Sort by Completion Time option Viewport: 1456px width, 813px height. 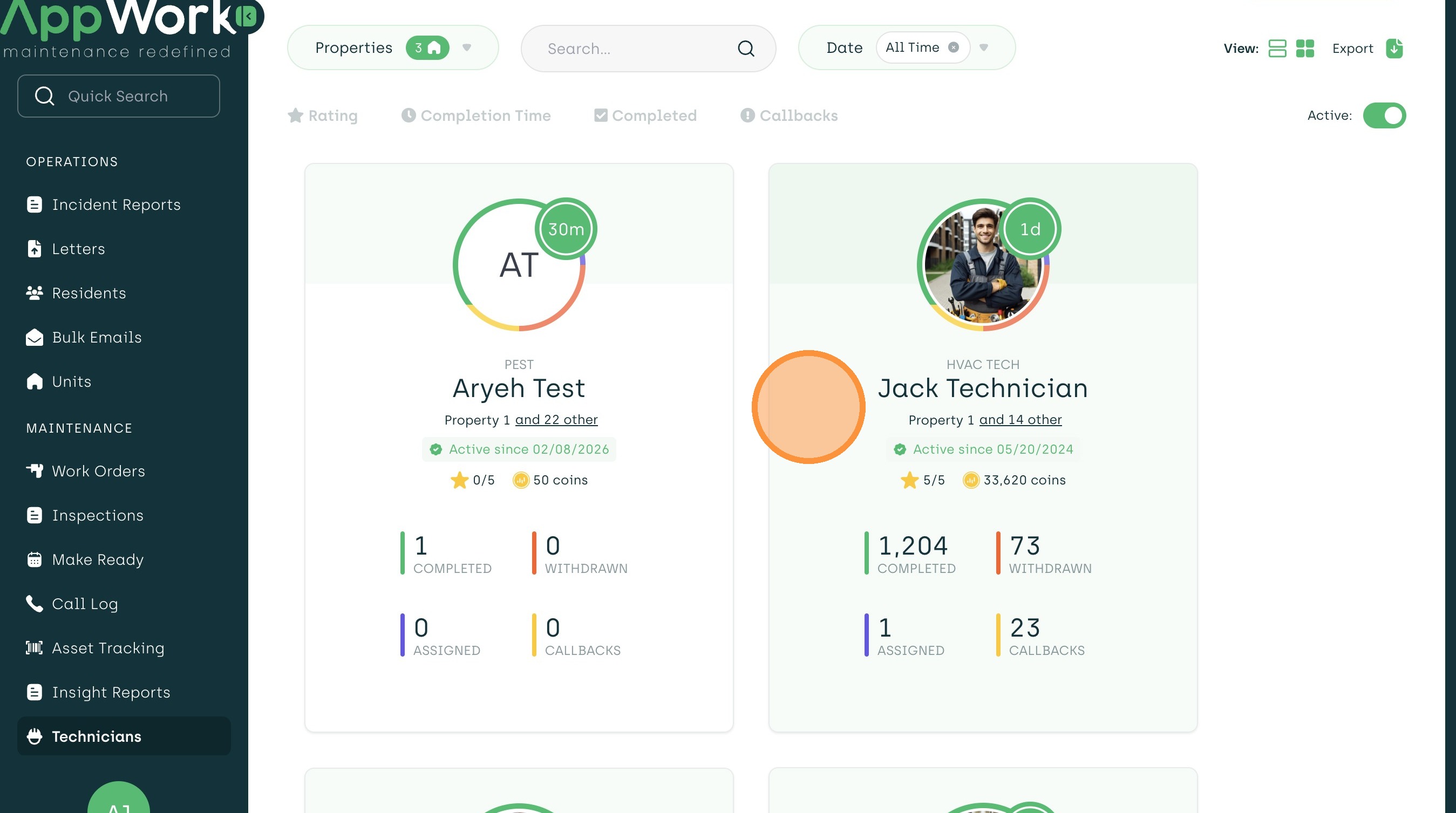pyautogui.click(x=476, y=115)
